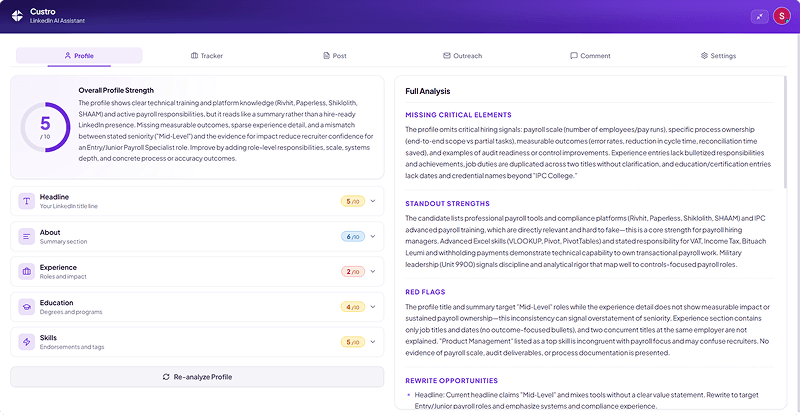Click the 'Summary section' subtitle
This screenshot has width=800, height=415.
point(63,241)
